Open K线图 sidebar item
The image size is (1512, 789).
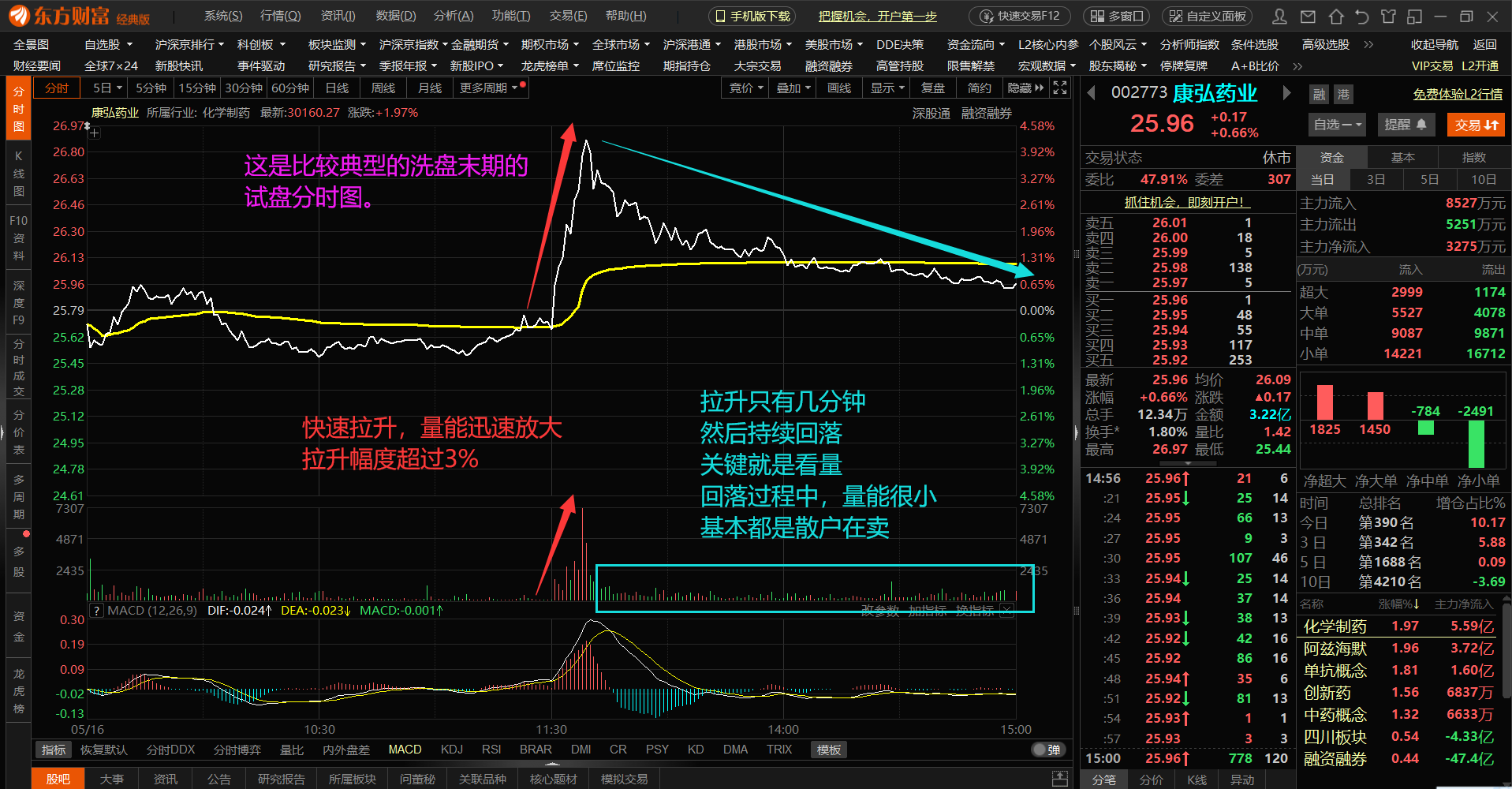[x=19, y=174]
